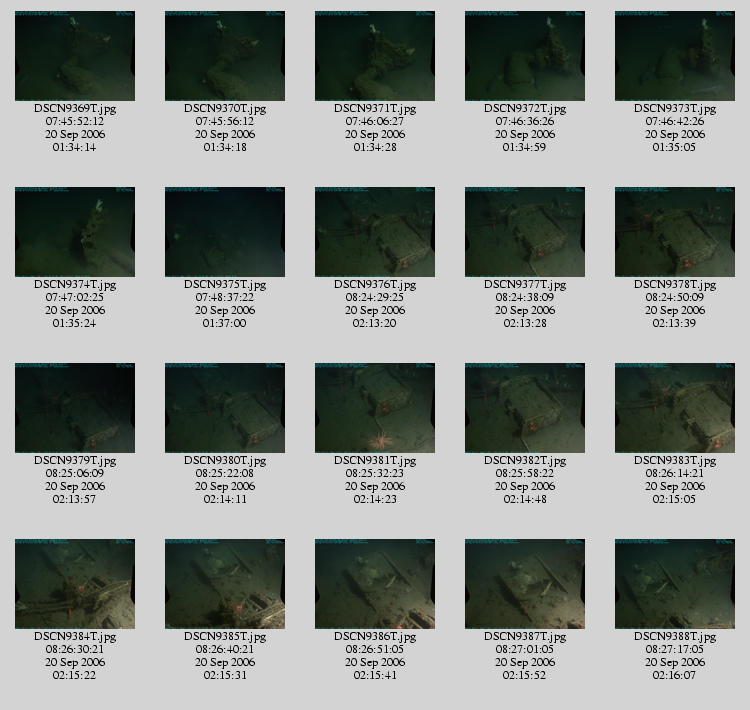
Task: Click the DSCN9374T.jpg filename caption
Action: pos(75,285)
